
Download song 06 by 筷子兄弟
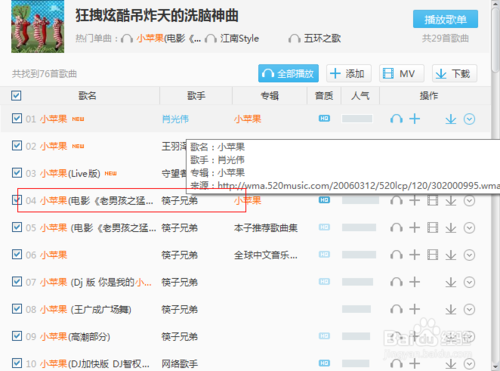point(451,255)
